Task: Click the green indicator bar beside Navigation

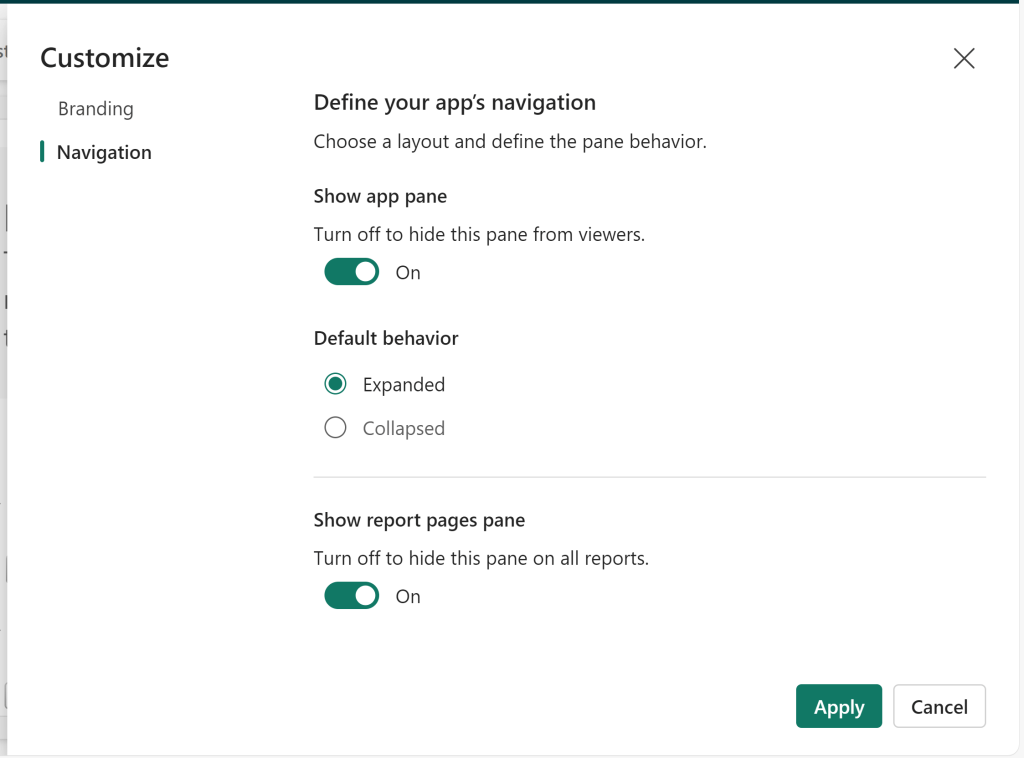Action: [42, 152]
